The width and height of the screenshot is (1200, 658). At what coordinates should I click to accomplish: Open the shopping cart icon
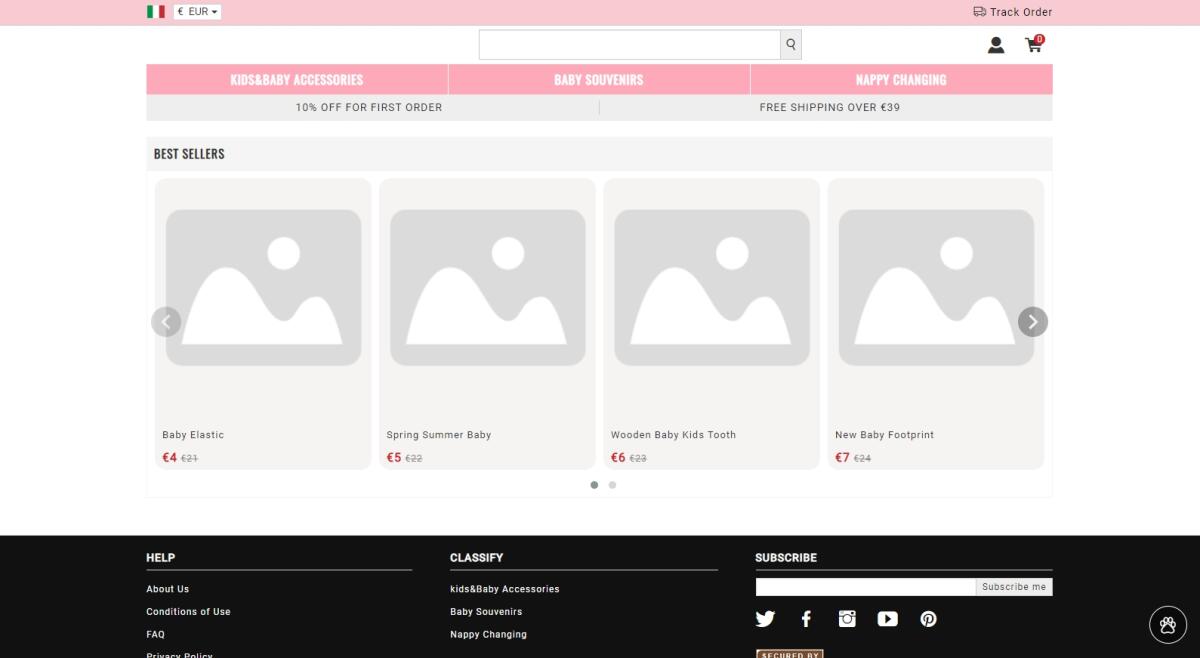coord(1033,45)
